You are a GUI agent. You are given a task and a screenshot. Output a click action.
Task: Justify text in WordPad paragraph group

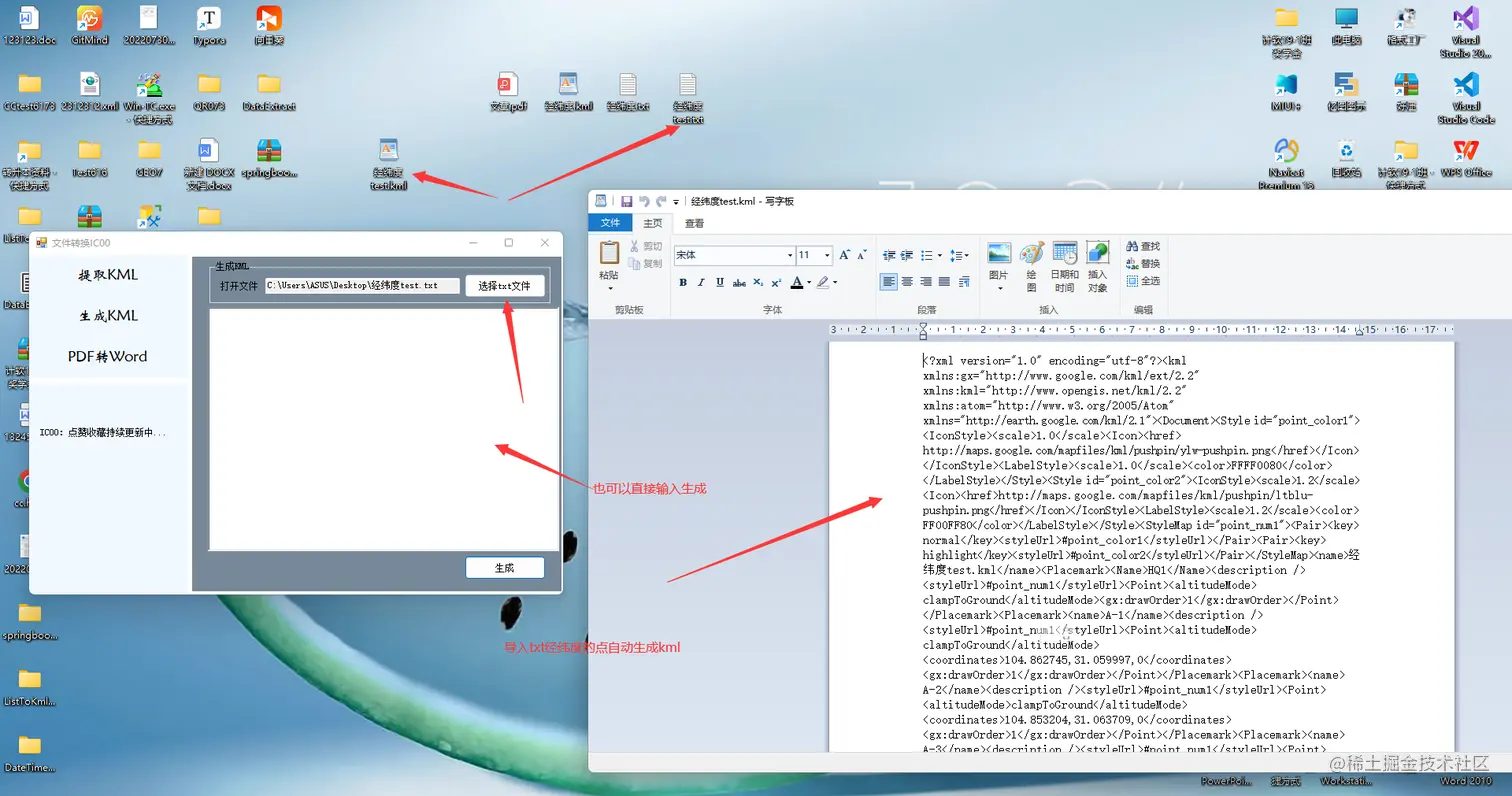[945, 283]
